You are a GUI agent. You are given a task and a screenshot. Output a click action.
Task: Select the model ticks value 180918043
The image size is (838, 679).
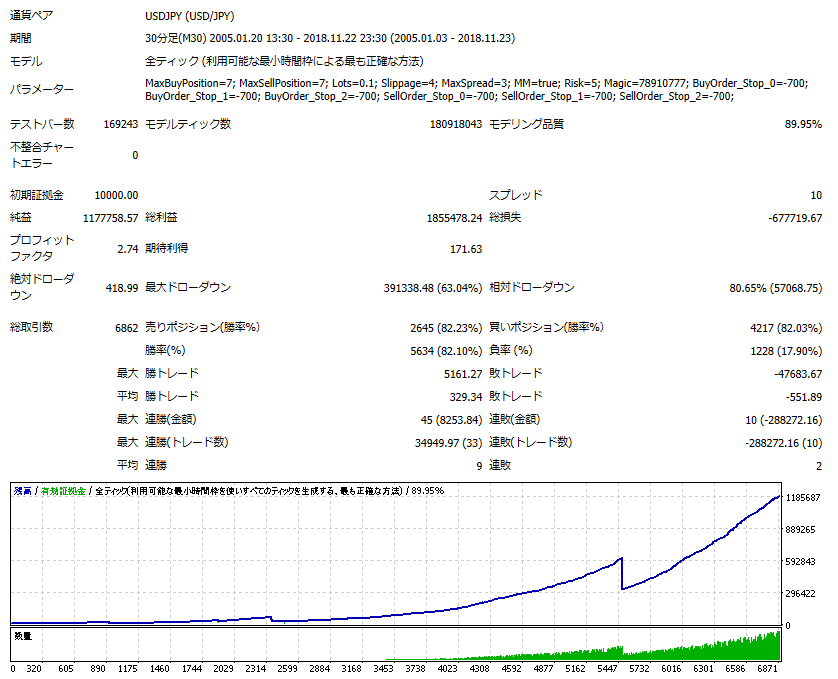pyautogui.click(x=456, y=125)
